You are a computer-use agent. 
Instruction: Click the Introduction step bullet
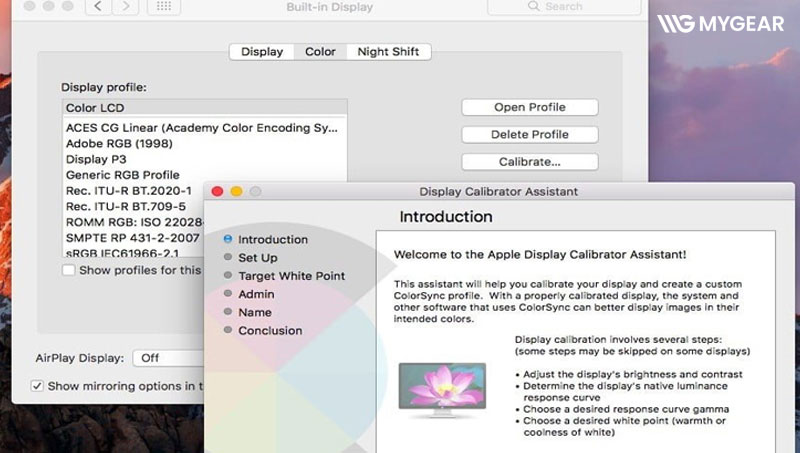click(x=229, y=240)
